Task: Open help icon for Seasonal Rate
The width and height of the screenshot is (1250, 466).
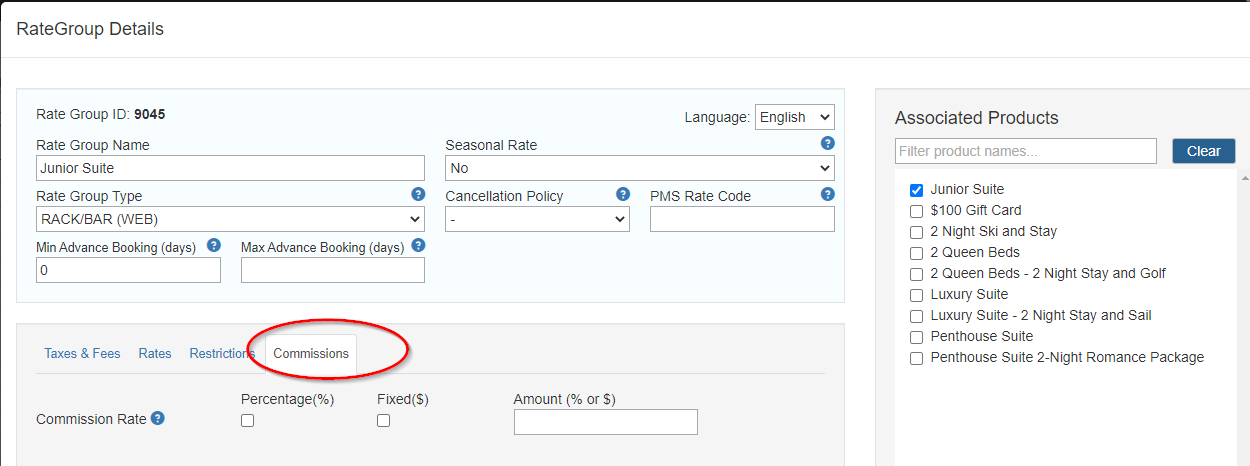Action: tap(827, 143)
